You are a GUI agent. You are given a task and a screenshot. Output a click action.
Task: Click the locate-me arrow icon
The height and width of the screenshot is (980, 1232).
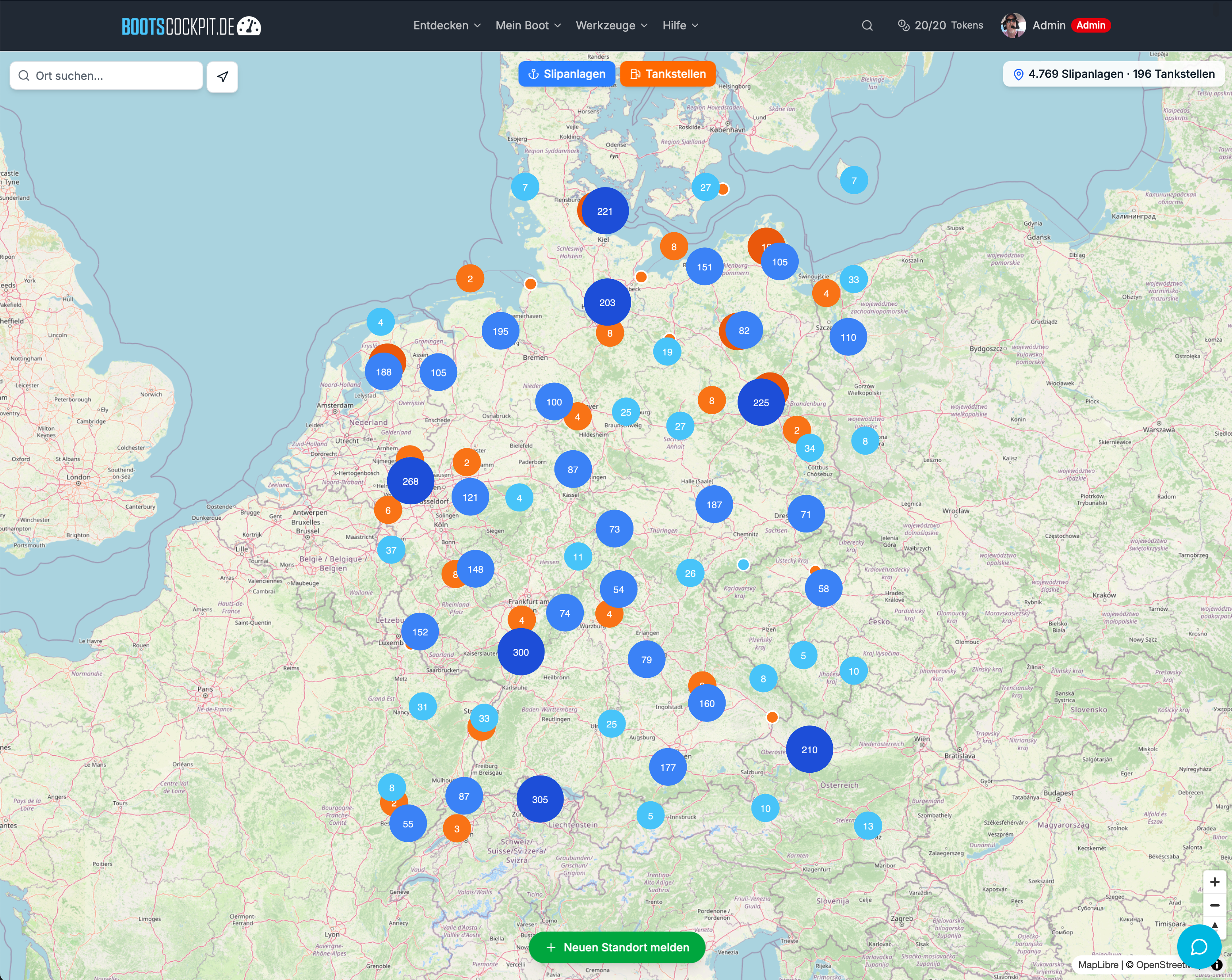coord(222,77)
